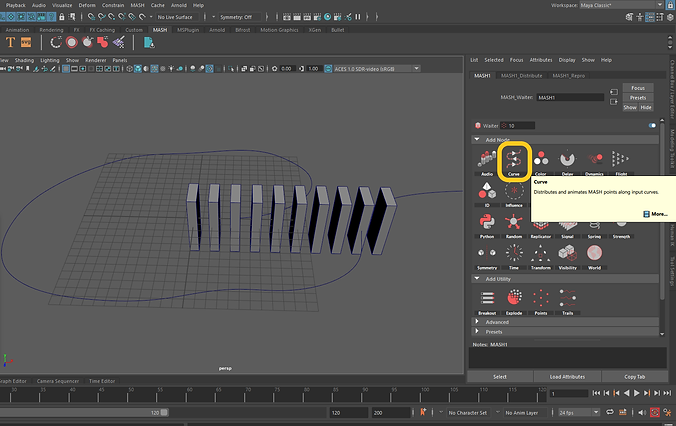The width and height of the screenshot is (676, 426).
Task: Add a Time node
Action: click(513, 257)
